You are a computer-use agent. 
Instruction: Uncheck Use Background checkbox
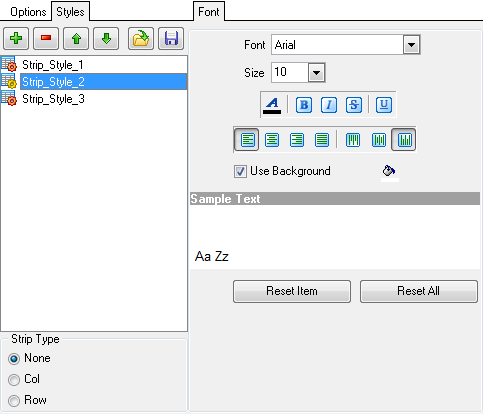240,171
